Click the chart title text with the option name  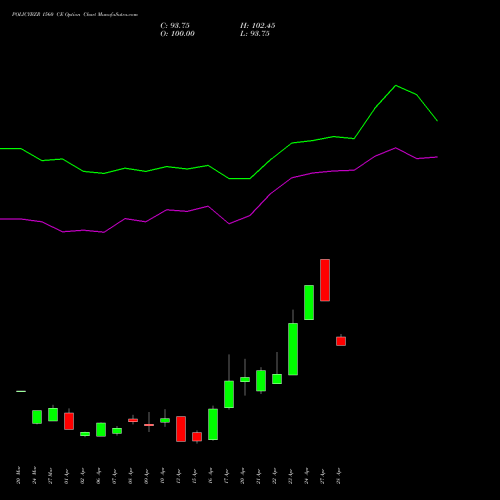click(x=75, y=15)
